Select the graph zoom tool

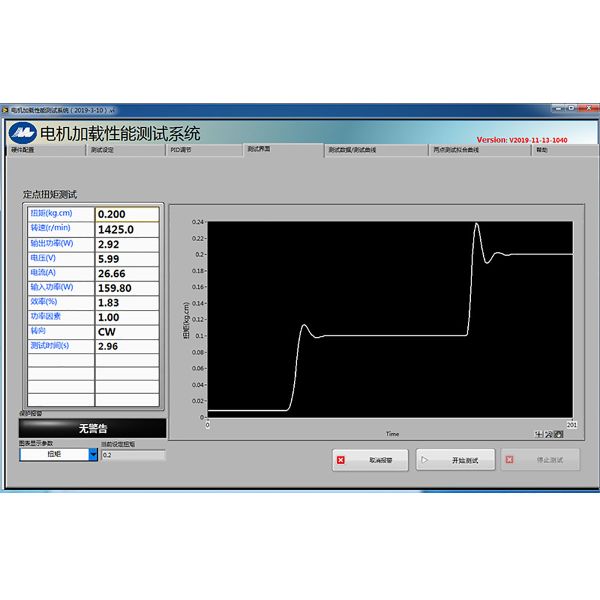pos(549,434)
